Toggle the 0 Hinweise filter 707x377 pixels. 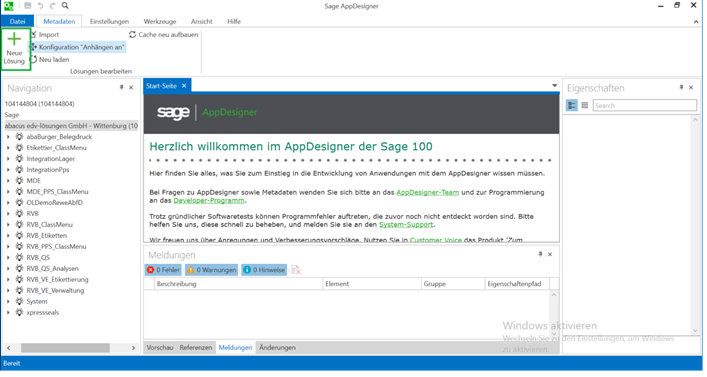pos(264,271)
